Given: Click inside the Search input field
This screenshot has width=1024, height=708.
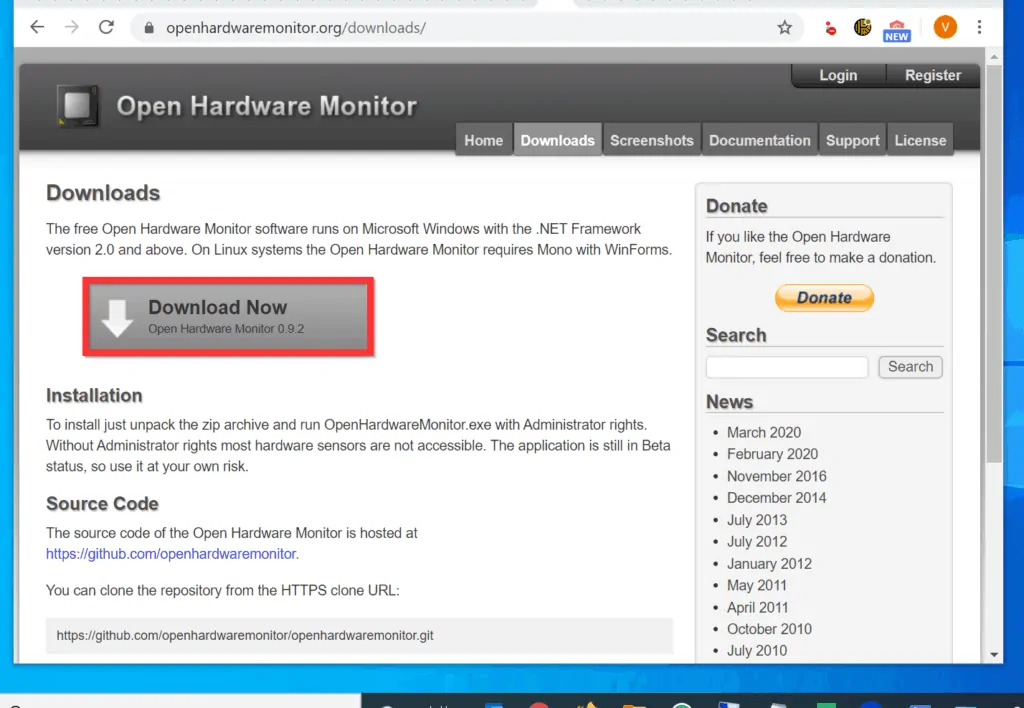Looking at the screenshot, I should (786, 367).
